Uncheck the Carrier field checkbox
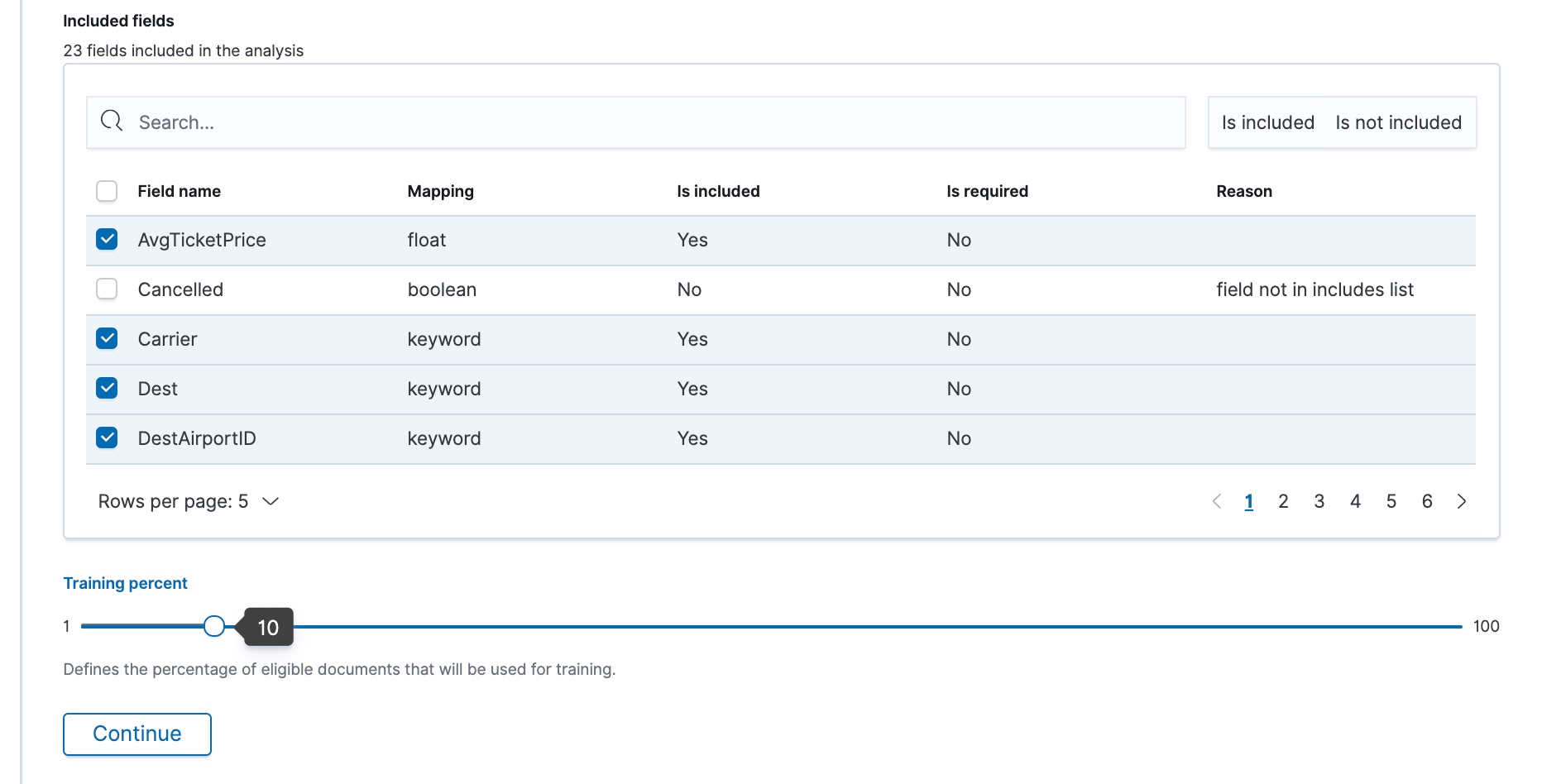This screenshot has height=784, width=1542. [106, 338]
